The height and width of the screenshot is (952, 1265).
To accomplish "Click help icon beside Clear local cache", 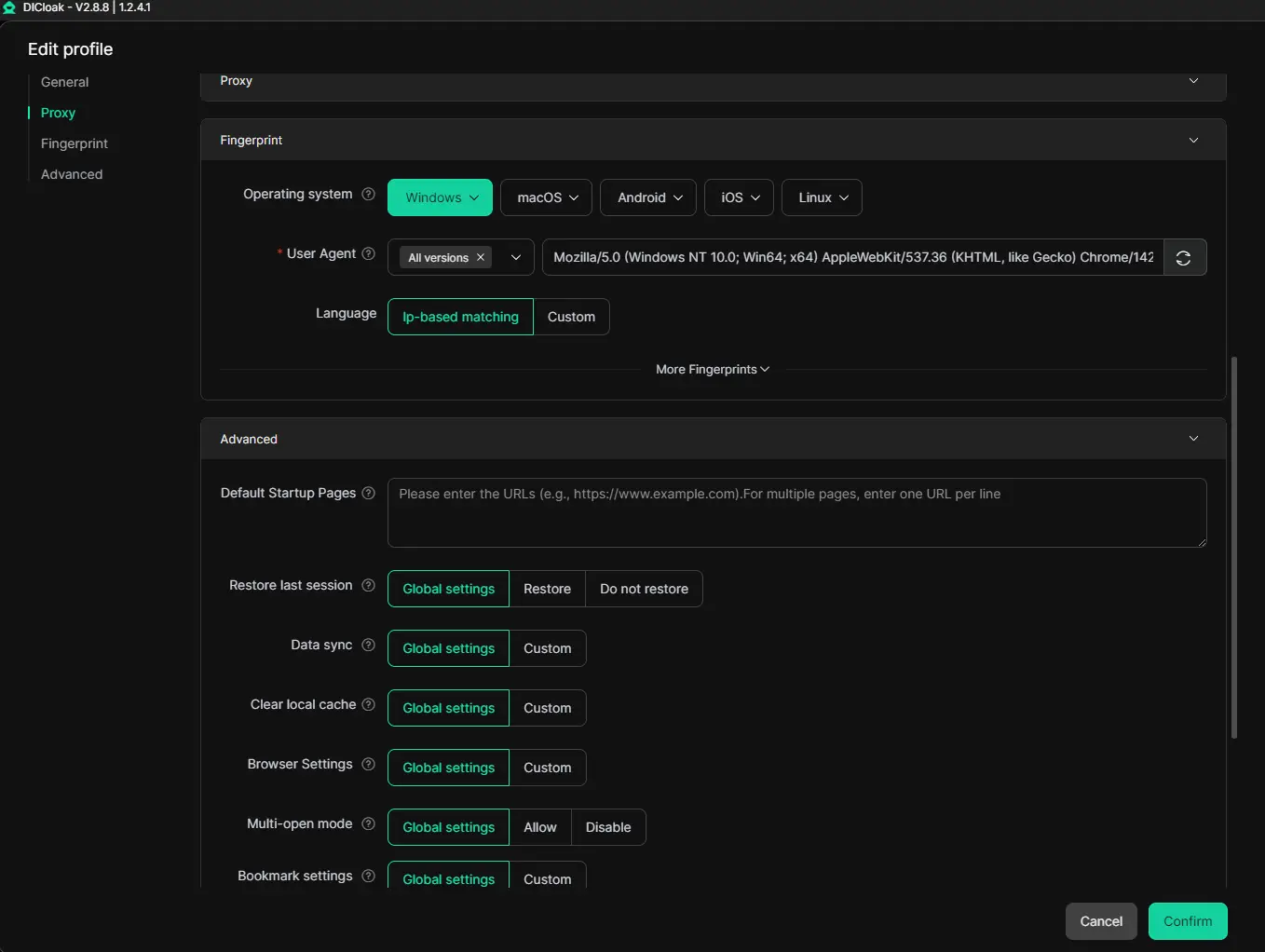I will point(368,705).
